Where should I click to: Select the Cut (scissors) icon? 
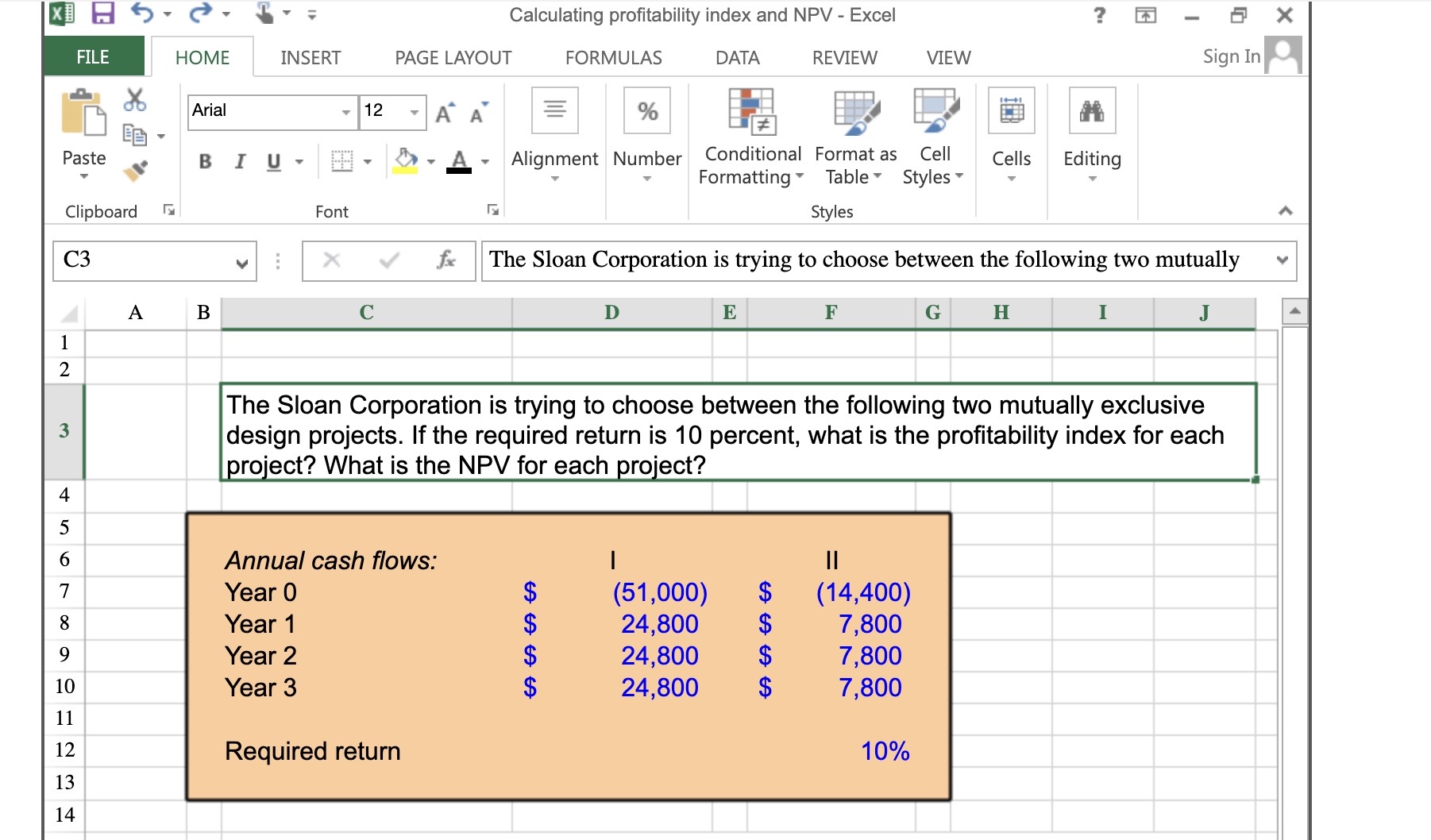[x=135, y=101]
